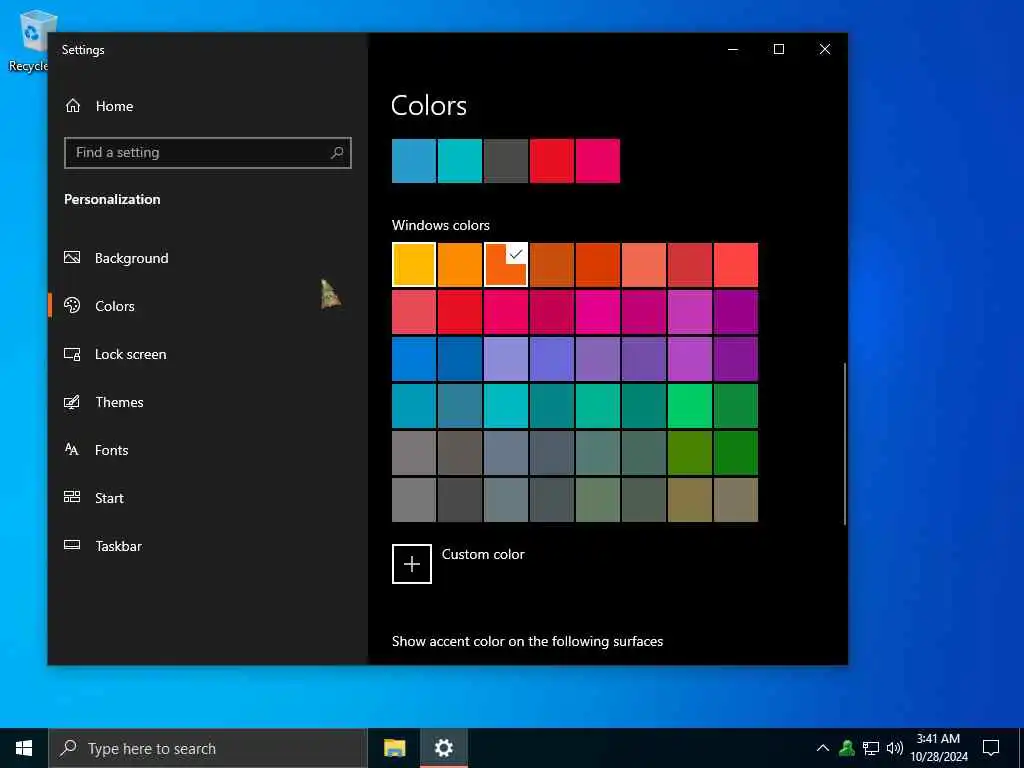Screen dimensions: 1024x768
Task: Click the green user tray icon
Action: click(847, 748)
